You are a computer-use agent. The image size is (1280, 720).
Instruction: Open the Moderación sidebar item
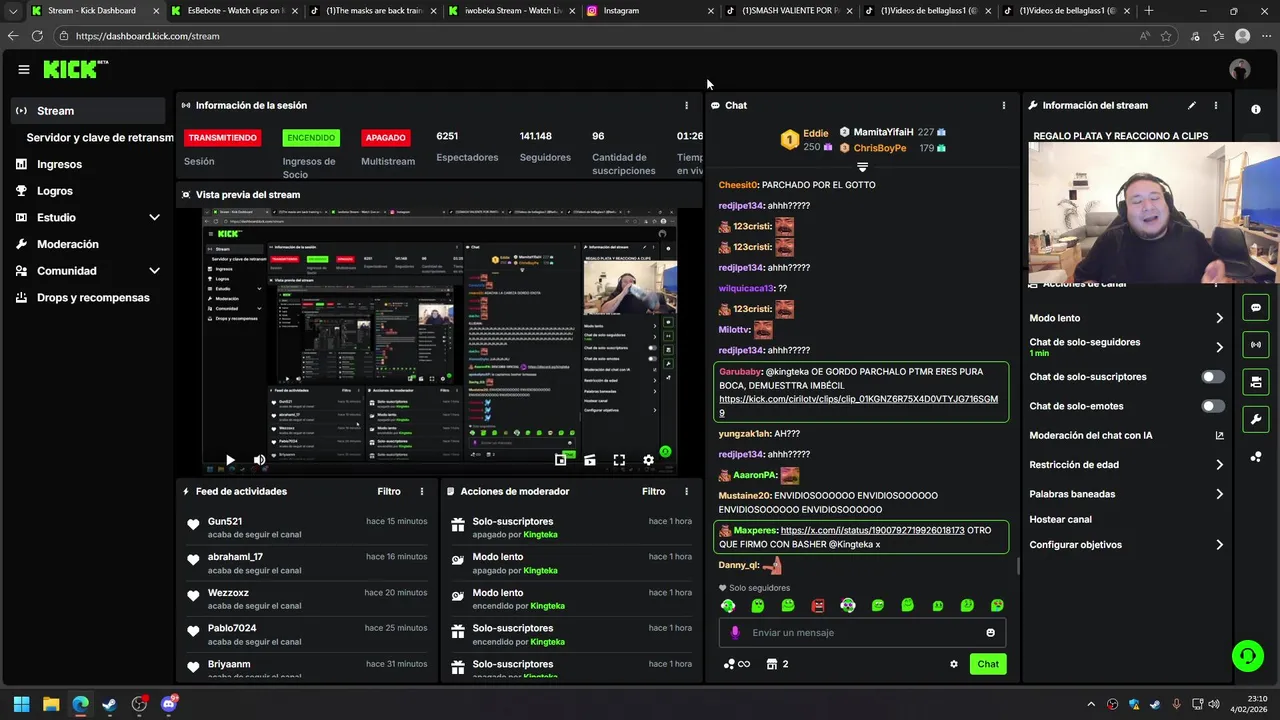pyautogui.click(x=67, y=244)
